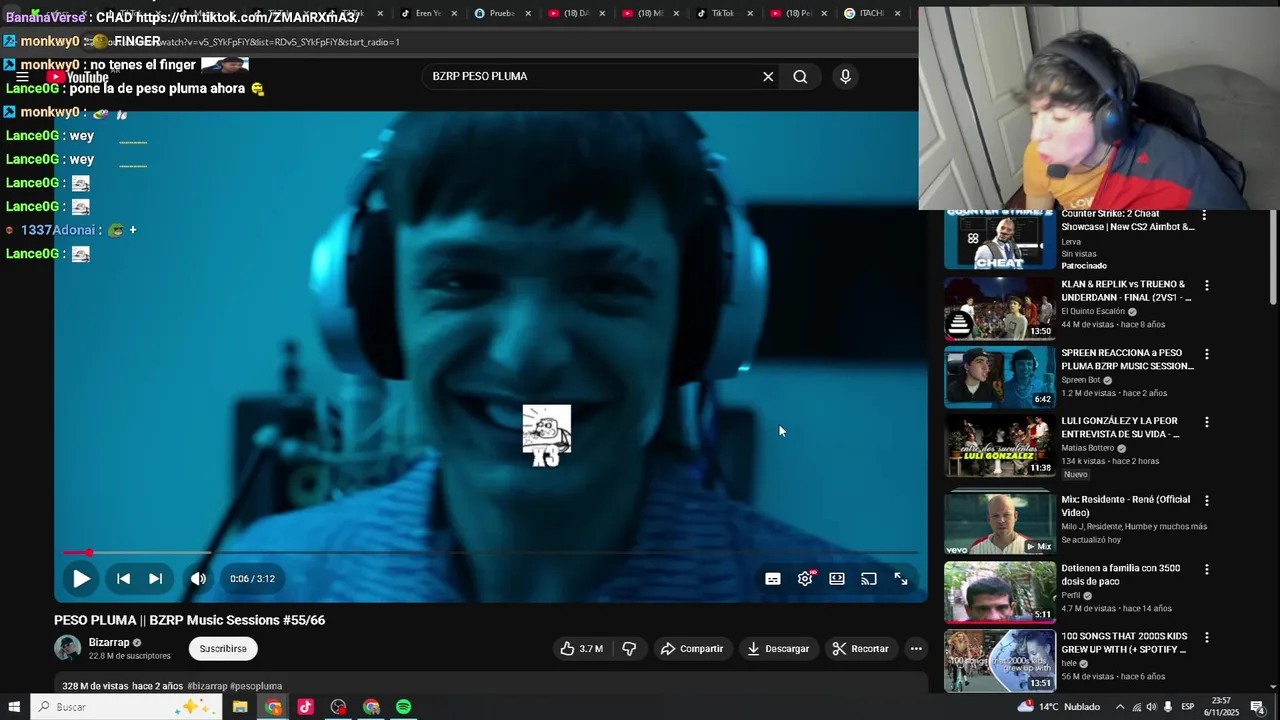Image resolution: width=1280 pixels, height=720 pixels.
Task: Open player settings gear icon
Action: 805,578
